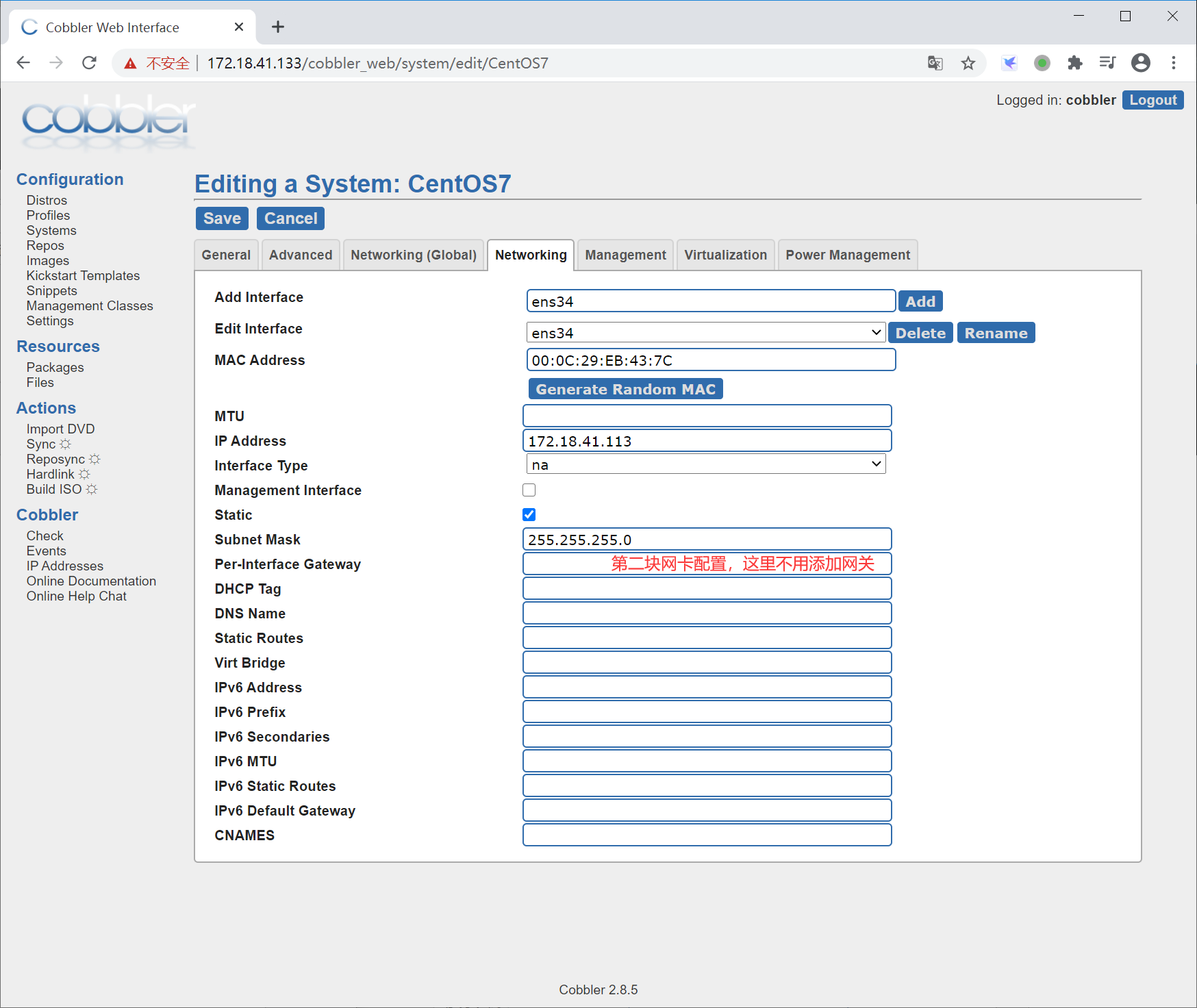Open the Interface Type dropdown
Screen dimensions: 1197x1008
(x=705, y=464)
